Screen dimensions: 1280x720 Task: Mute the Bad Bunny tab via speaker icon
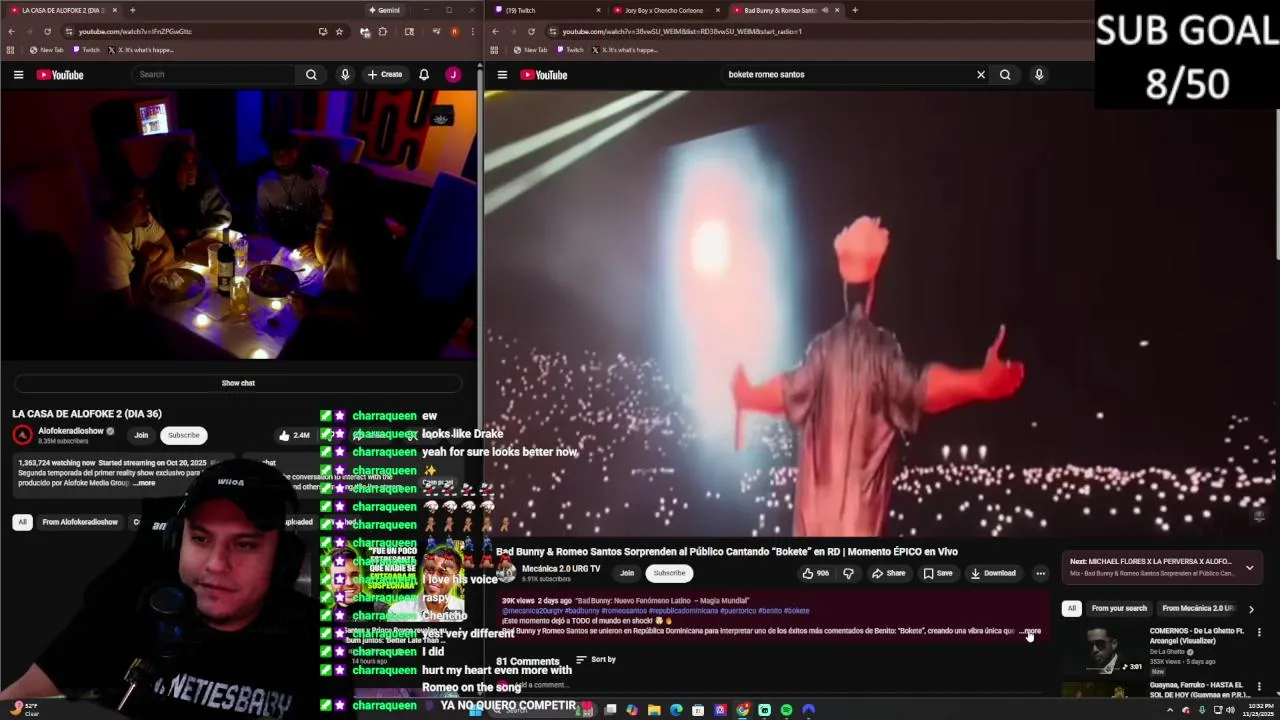coord(824,10)
